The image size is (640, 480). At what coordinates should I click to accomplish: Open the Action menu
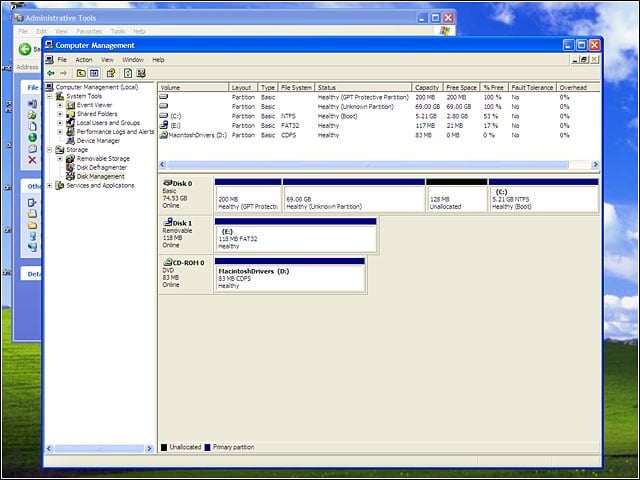tap(84, 60)
